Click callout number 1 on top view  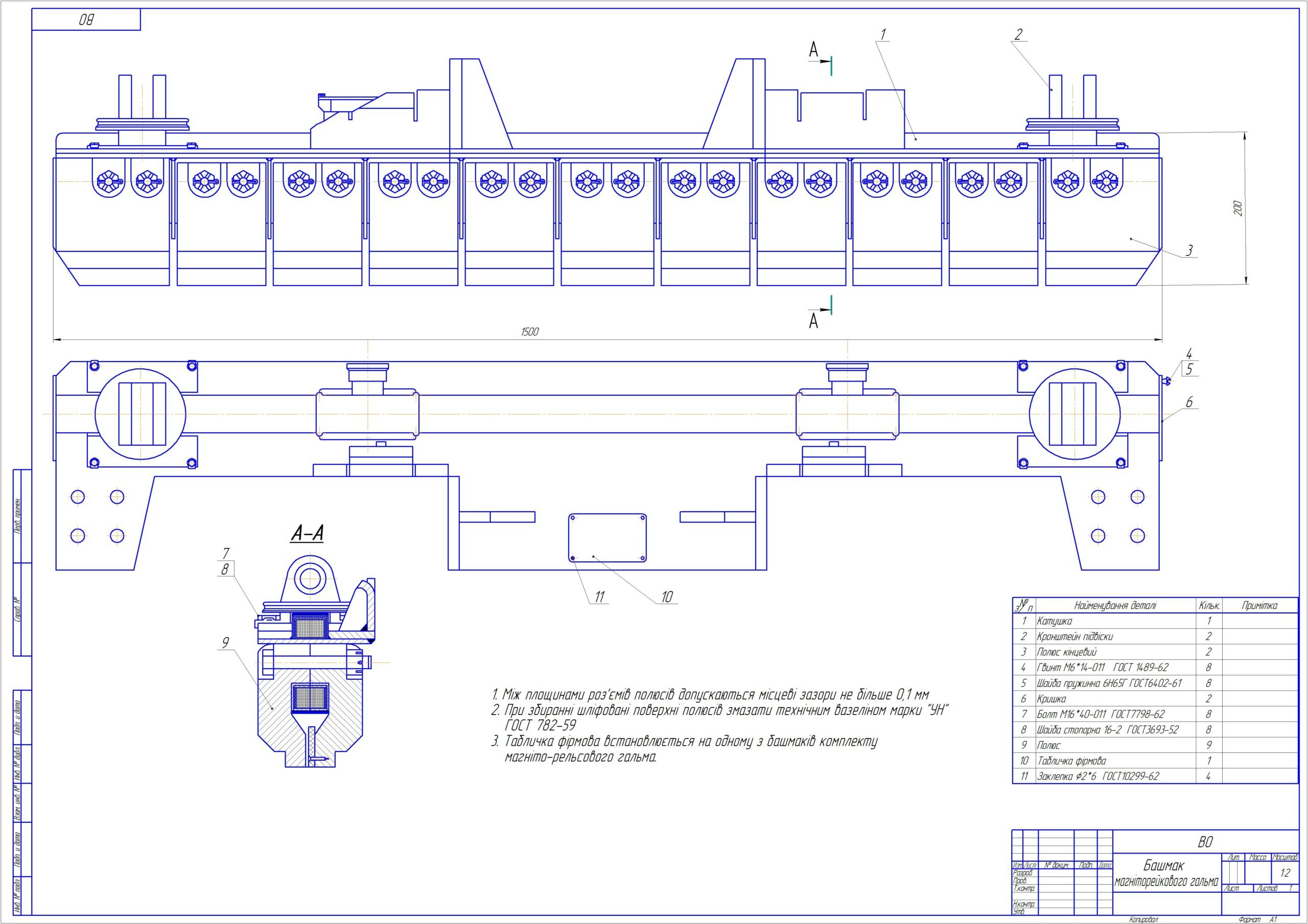[x=882, y=35]
